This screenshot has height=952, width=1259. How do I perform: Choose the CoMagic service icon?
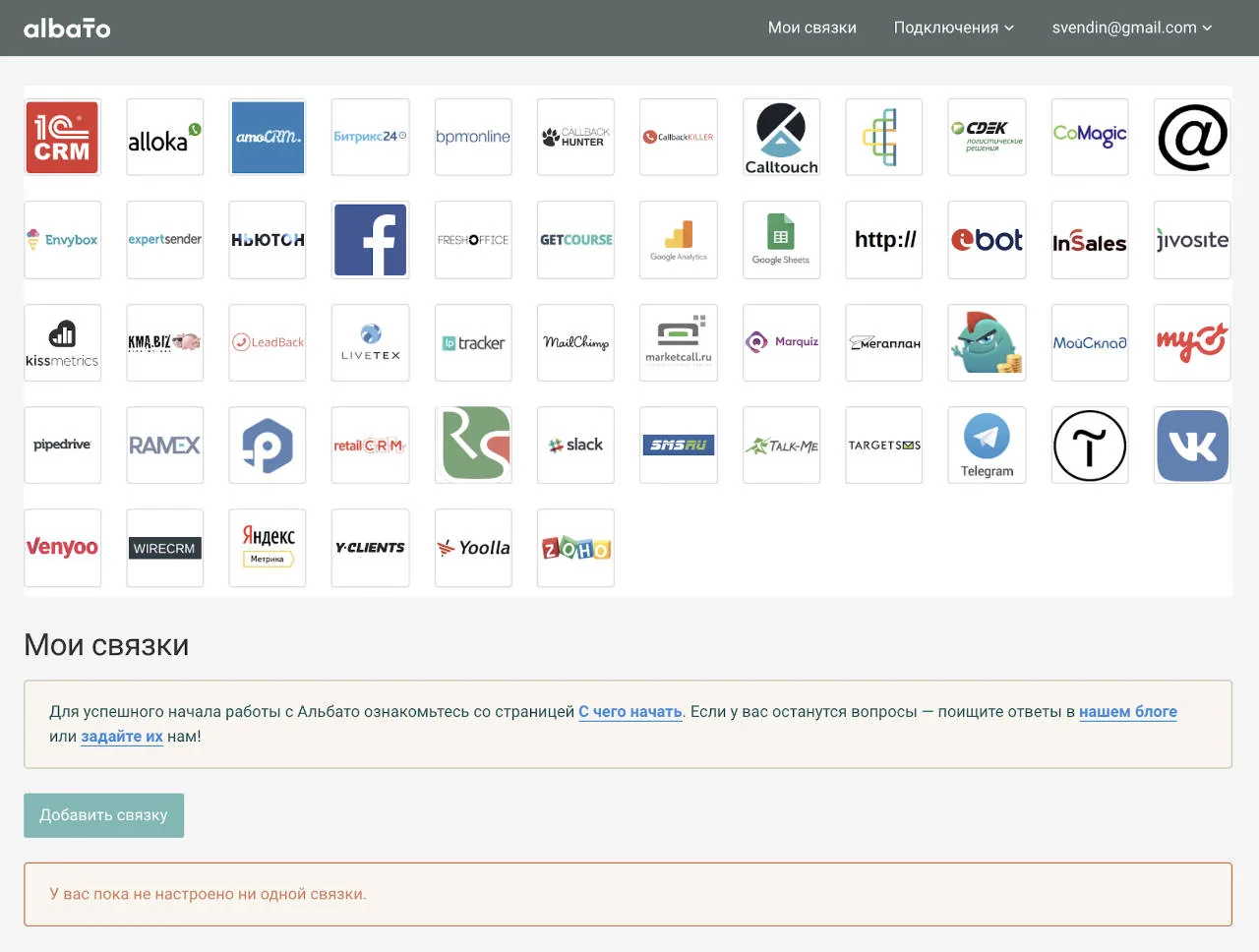(x=1090, y=137)
